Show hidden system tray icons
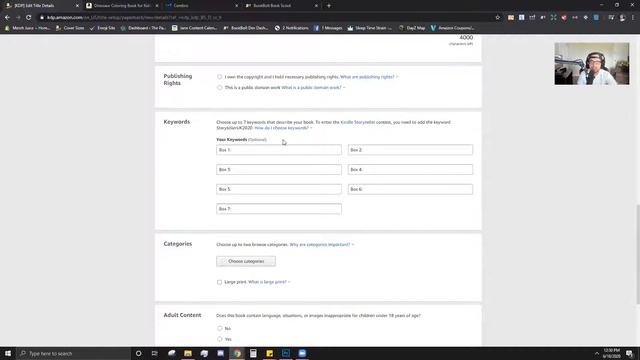The height and width of the screenshot is (360, 640). 597,353
